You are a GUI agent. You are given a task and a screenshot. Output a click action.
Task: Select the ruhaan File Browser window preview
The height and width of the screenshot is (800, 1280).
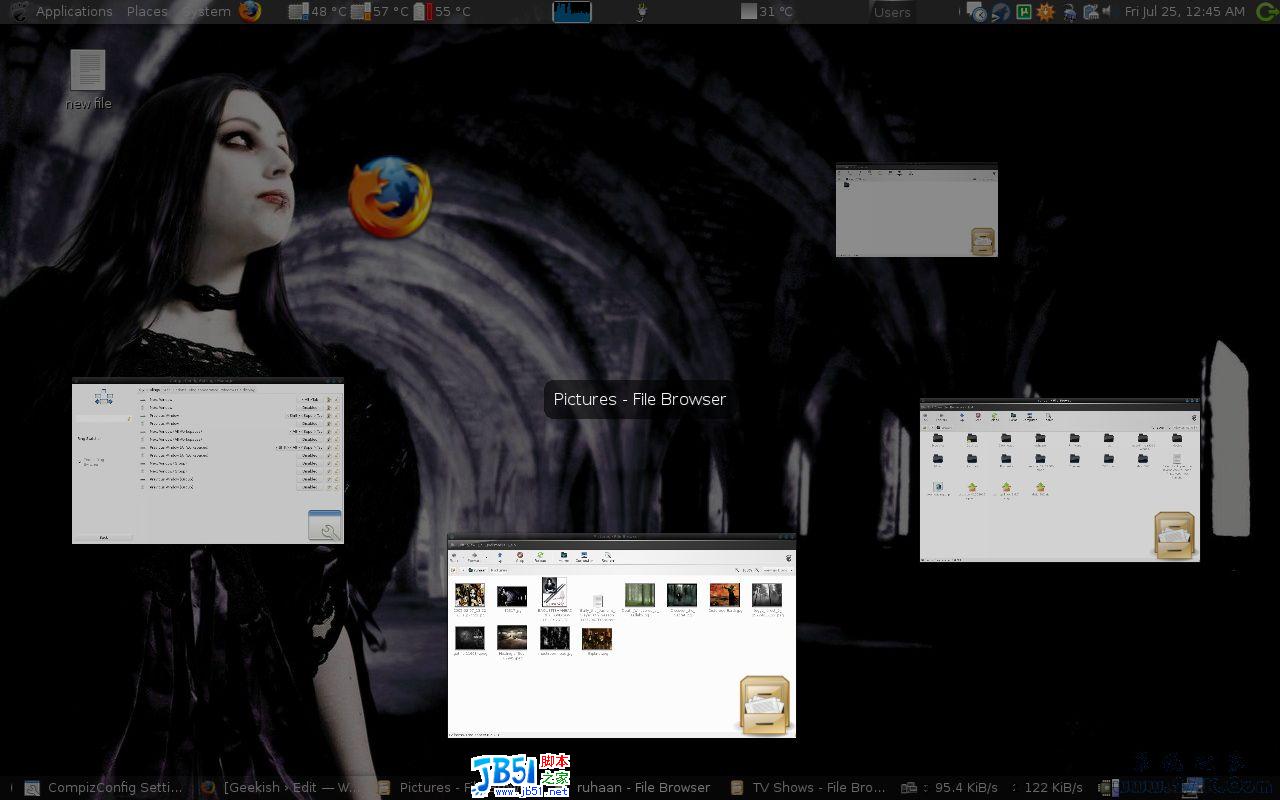pyautogui.click(x=1059, y=480)
